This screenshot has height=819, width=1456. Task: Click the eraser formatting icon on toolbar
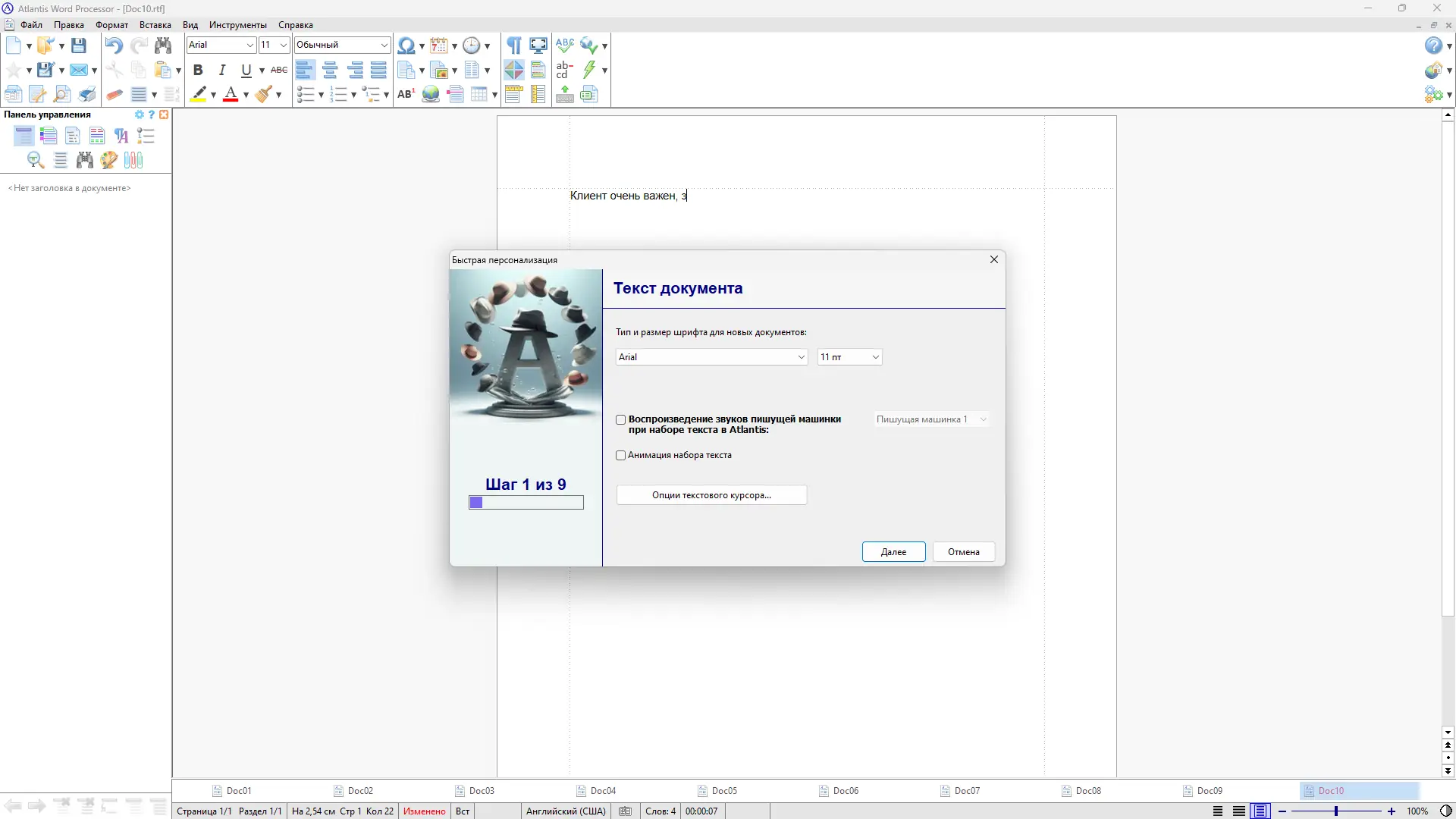tap(115, 94)
